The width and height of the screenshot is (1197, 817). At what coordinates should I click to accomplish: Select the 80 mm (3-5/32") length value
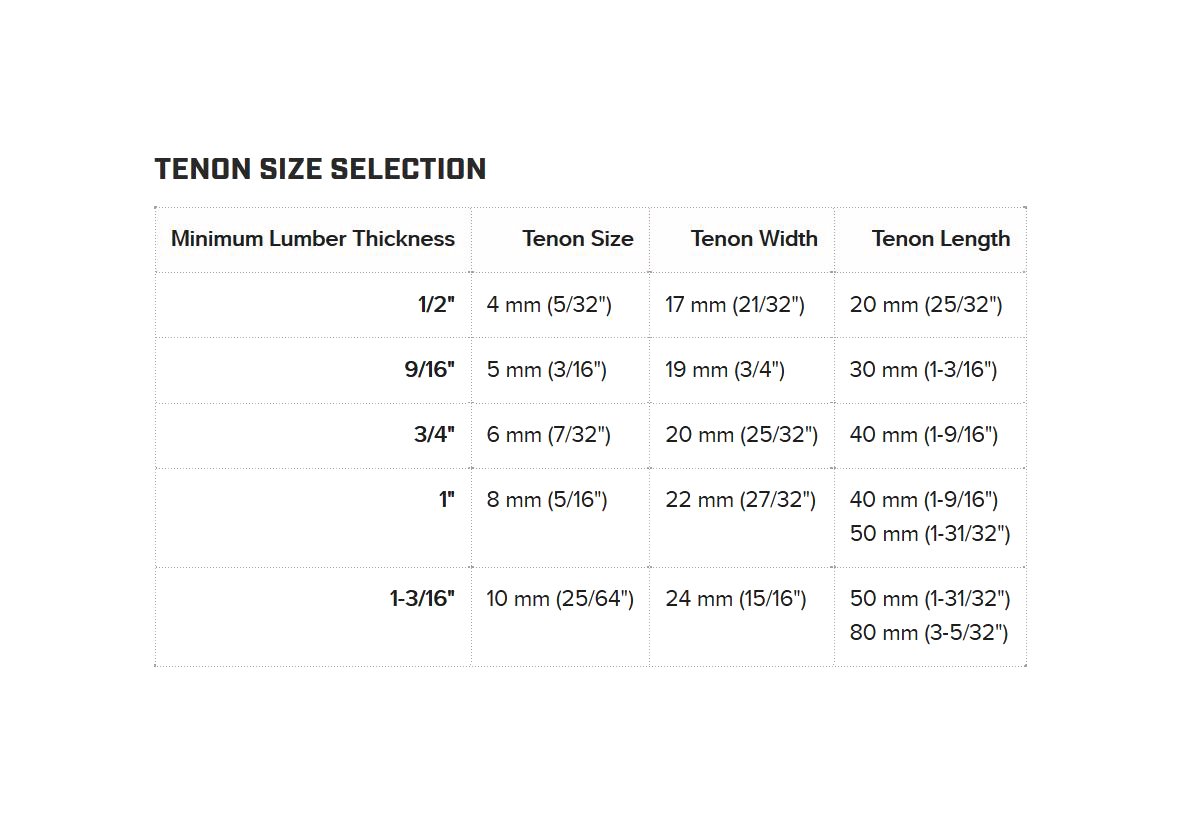pos(929,633)
